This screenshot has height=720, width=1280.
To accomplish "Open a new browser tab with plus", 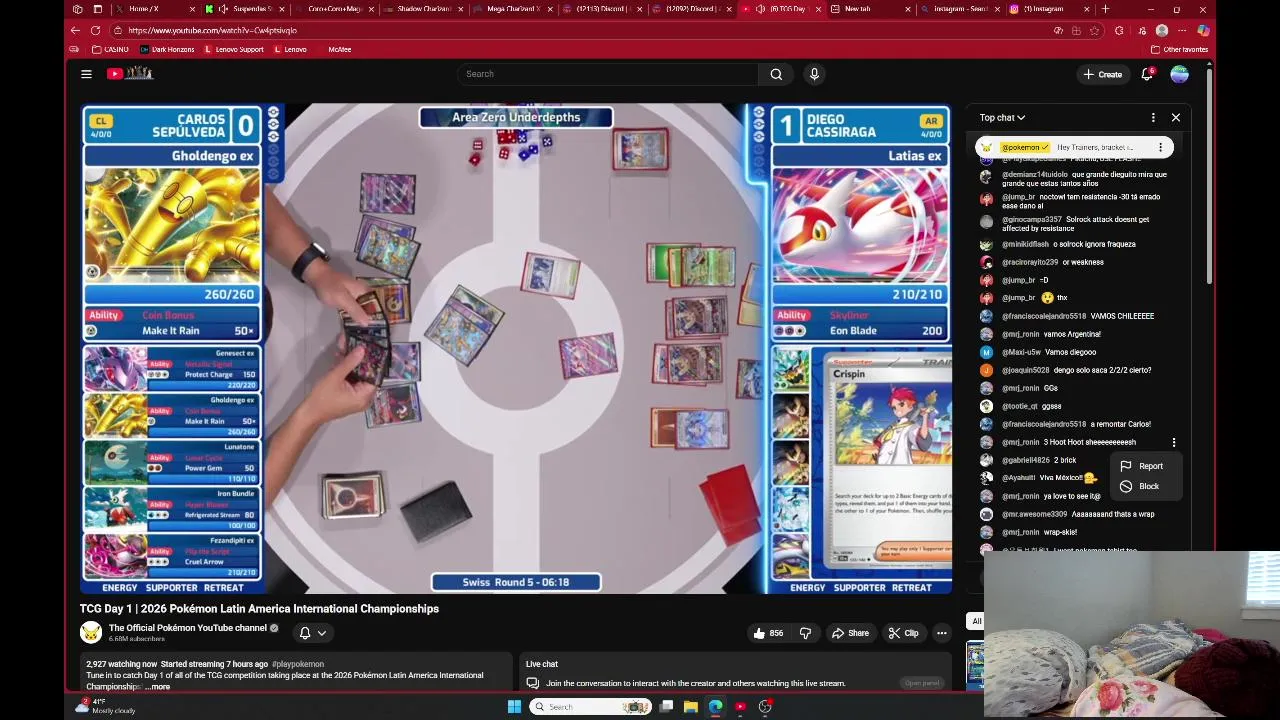I will coord(1105,9).
